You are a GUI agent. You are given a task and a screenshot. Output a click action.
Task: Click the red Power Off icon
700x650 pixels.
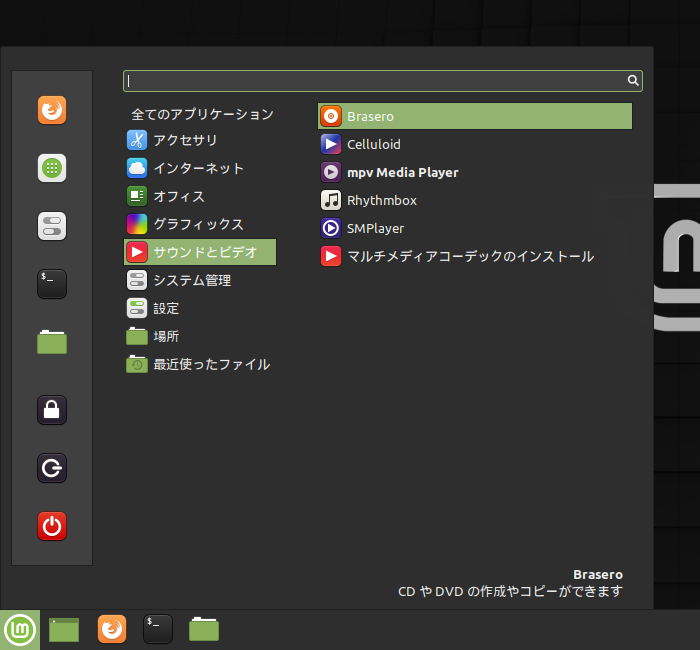pyautogui.click(x=52, y=526)
